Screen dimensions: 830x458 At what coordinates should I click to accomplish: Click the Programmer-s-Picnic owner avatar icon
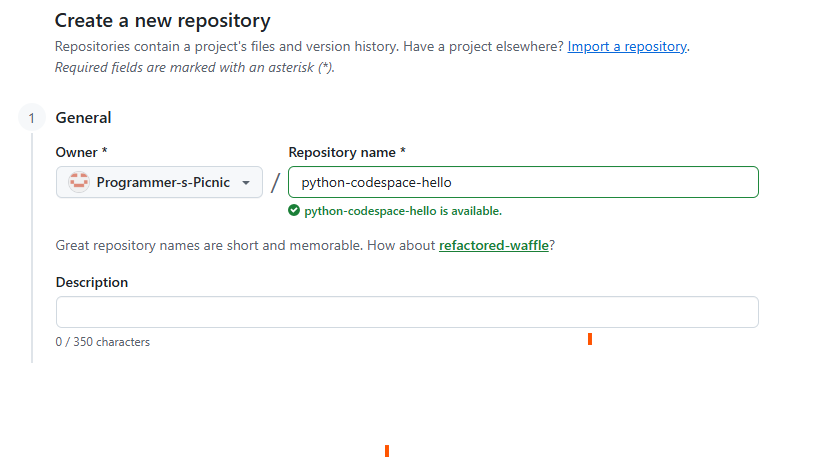point(79,182)
